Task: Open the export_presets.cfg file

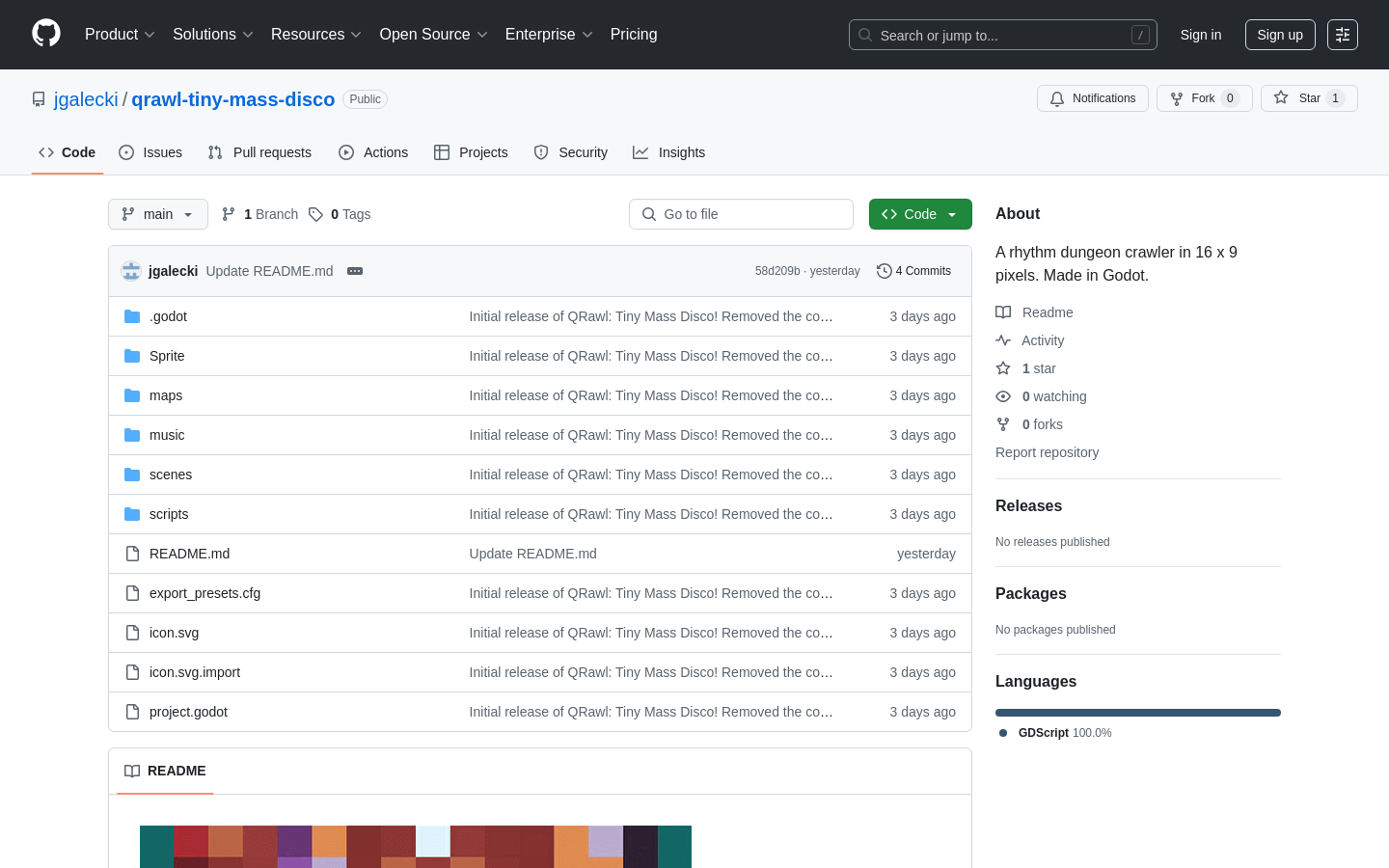Action: pos(204,593)
